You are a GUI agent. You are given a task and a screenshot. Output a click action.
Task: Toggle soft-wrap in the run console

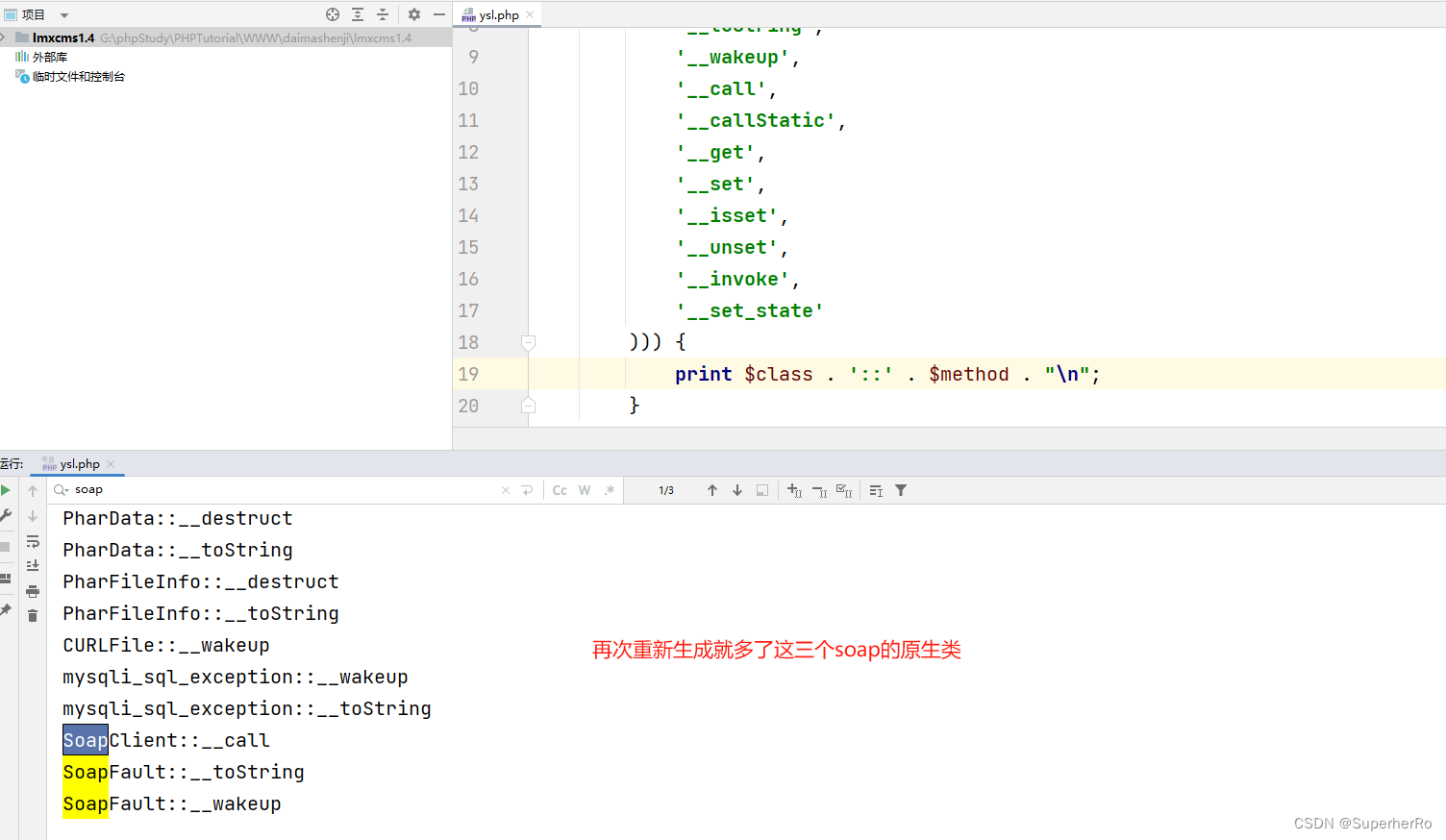(x=33, y=541)
